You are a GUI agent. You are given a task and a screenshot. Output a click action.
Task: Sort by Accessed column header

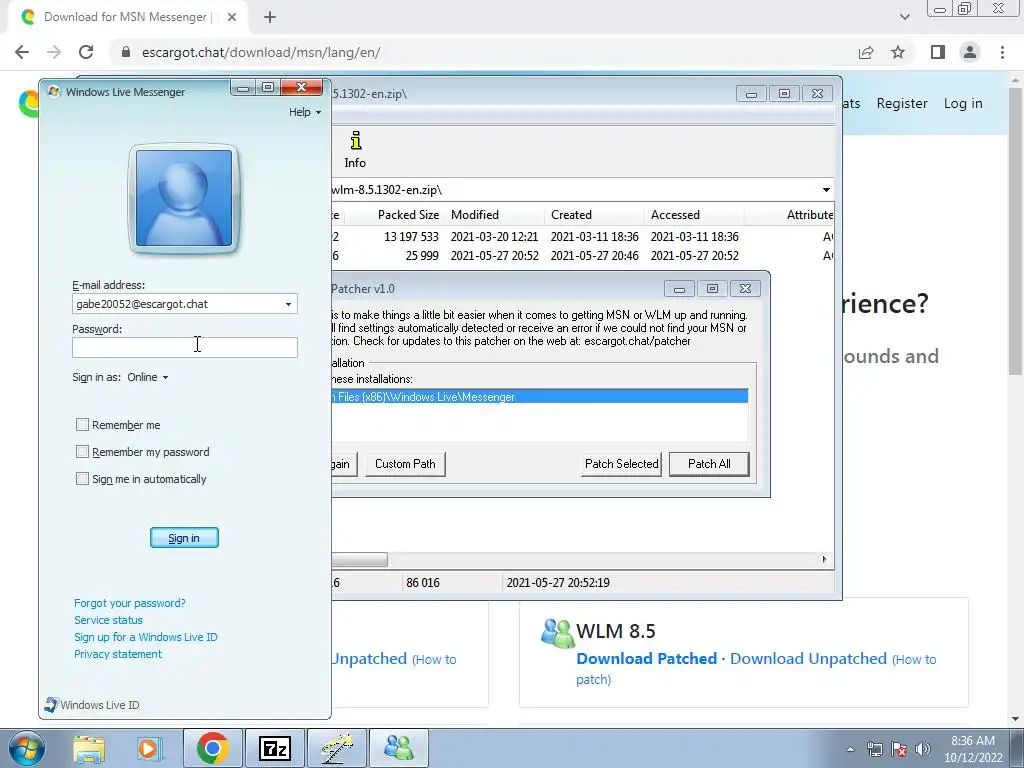[675, 215]
